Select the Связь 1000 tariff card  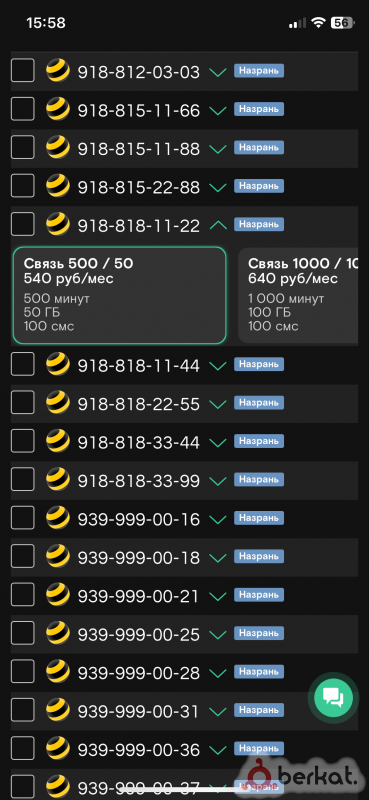(304, 295)
